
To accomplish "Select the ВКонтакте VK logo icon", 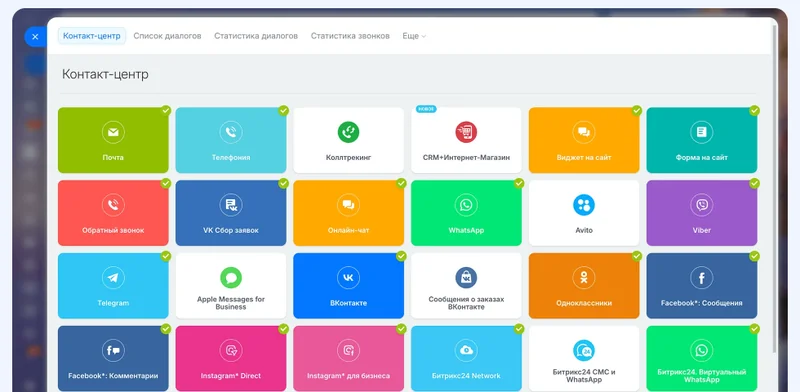I will click(x=348, y=278).
